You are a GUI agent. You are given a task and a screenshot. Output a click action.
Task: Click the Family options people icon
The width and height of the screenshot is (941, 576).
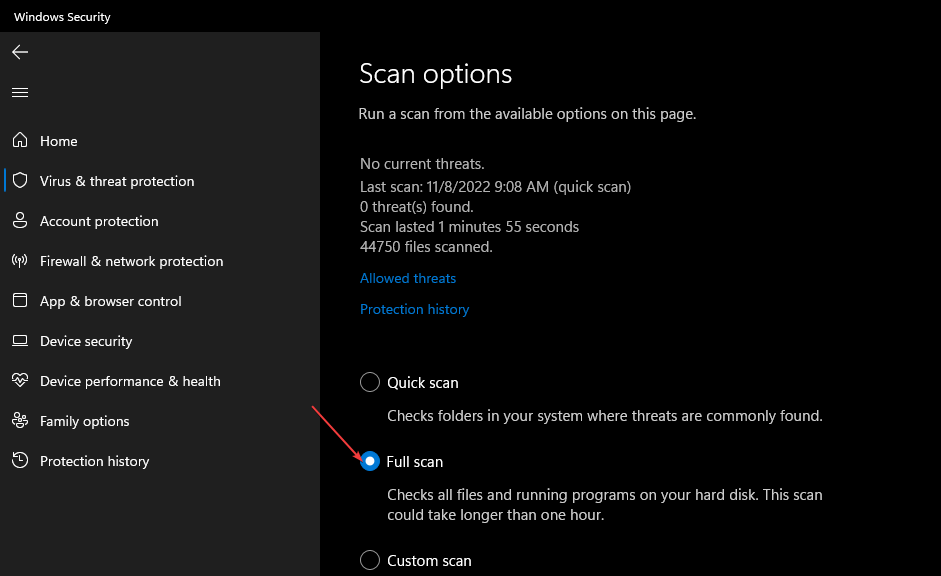[20, 421]
